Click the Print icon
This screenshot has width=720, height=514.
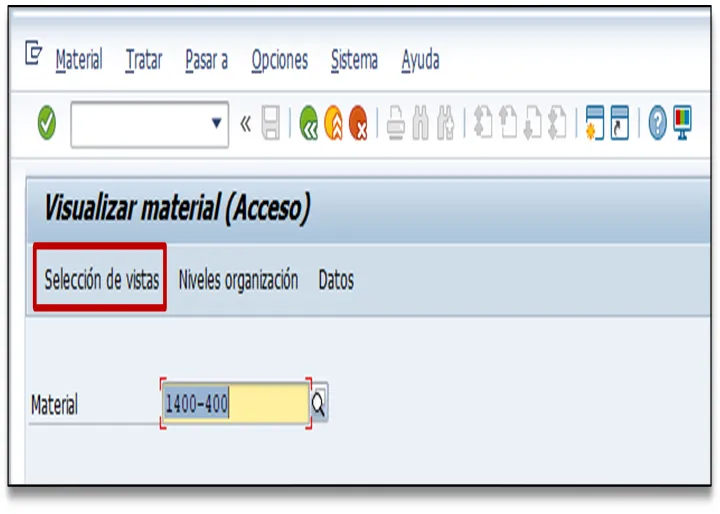click(396, 123)
